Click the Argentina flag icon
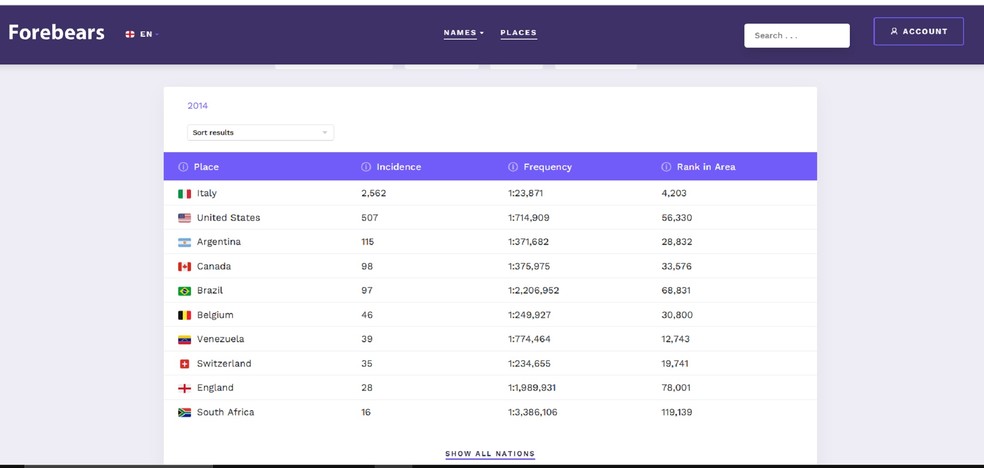 click(x=184, y=242)
